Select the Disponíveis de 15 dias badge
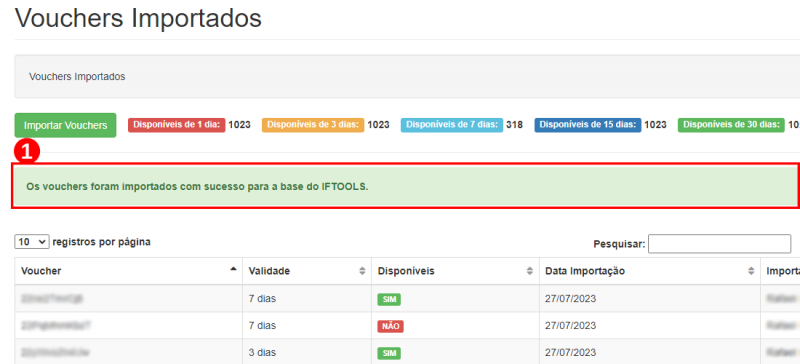The width and height of the screenshot is (800, 364). 588,125
